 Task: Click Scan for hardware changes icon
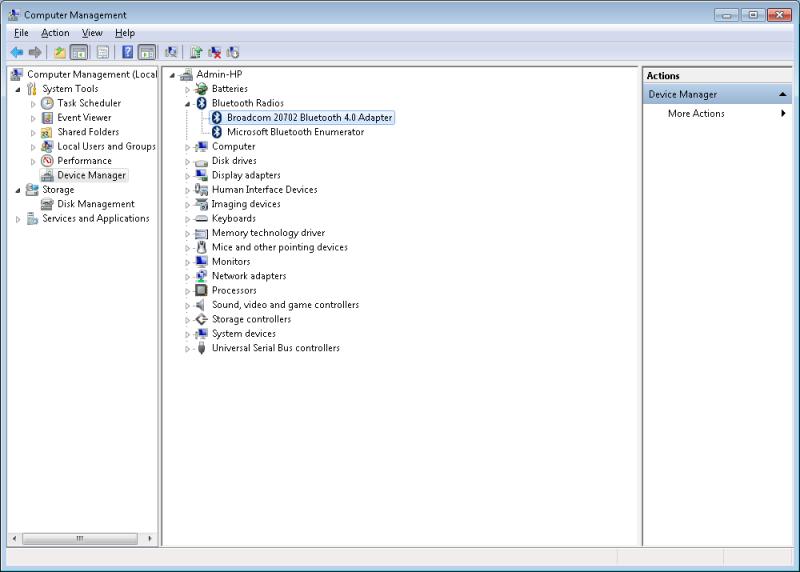tap(171, 52)
